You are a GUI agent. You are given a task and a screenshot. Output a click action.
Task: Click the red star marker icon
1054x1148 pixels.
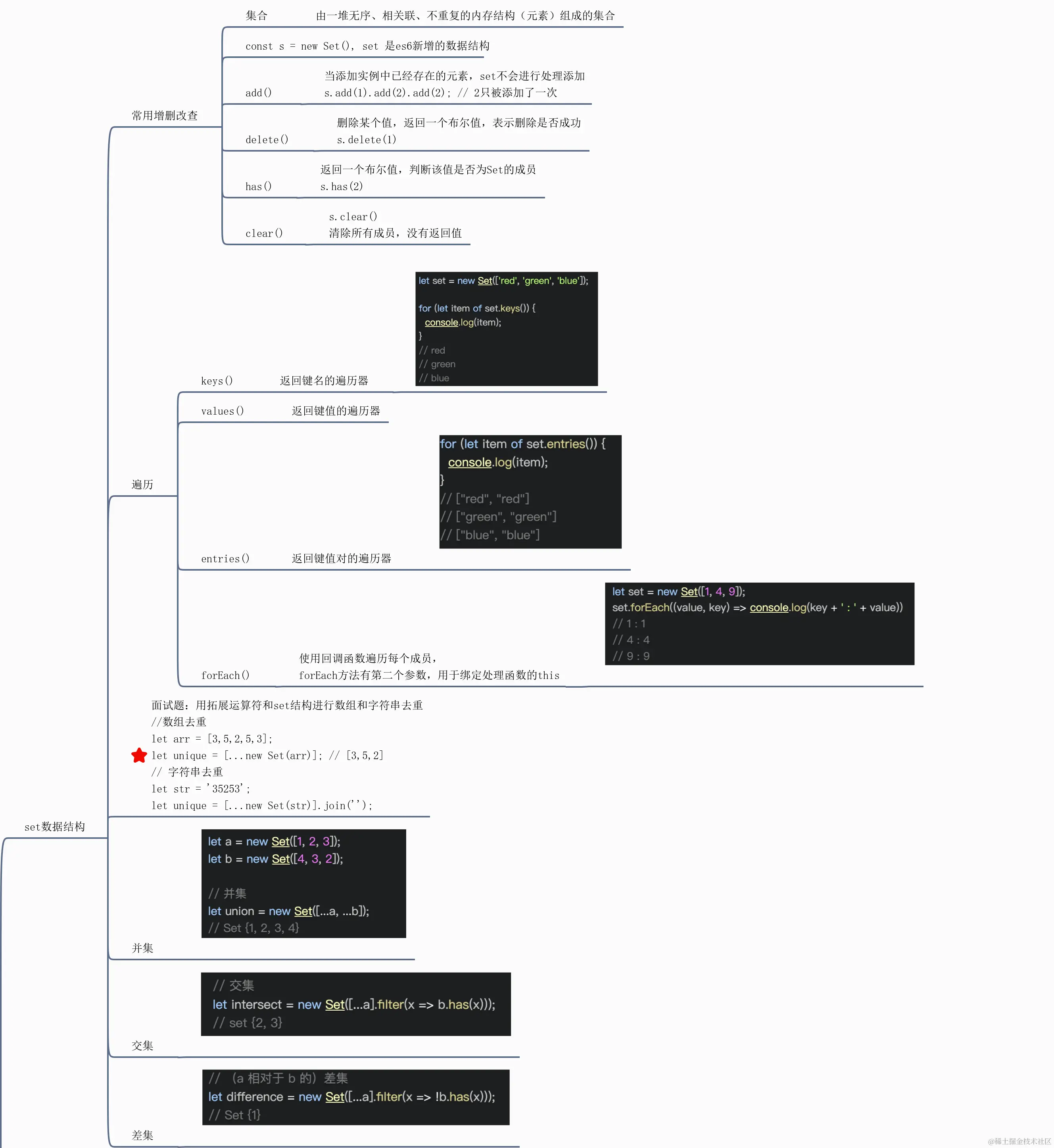coord(139,756)
